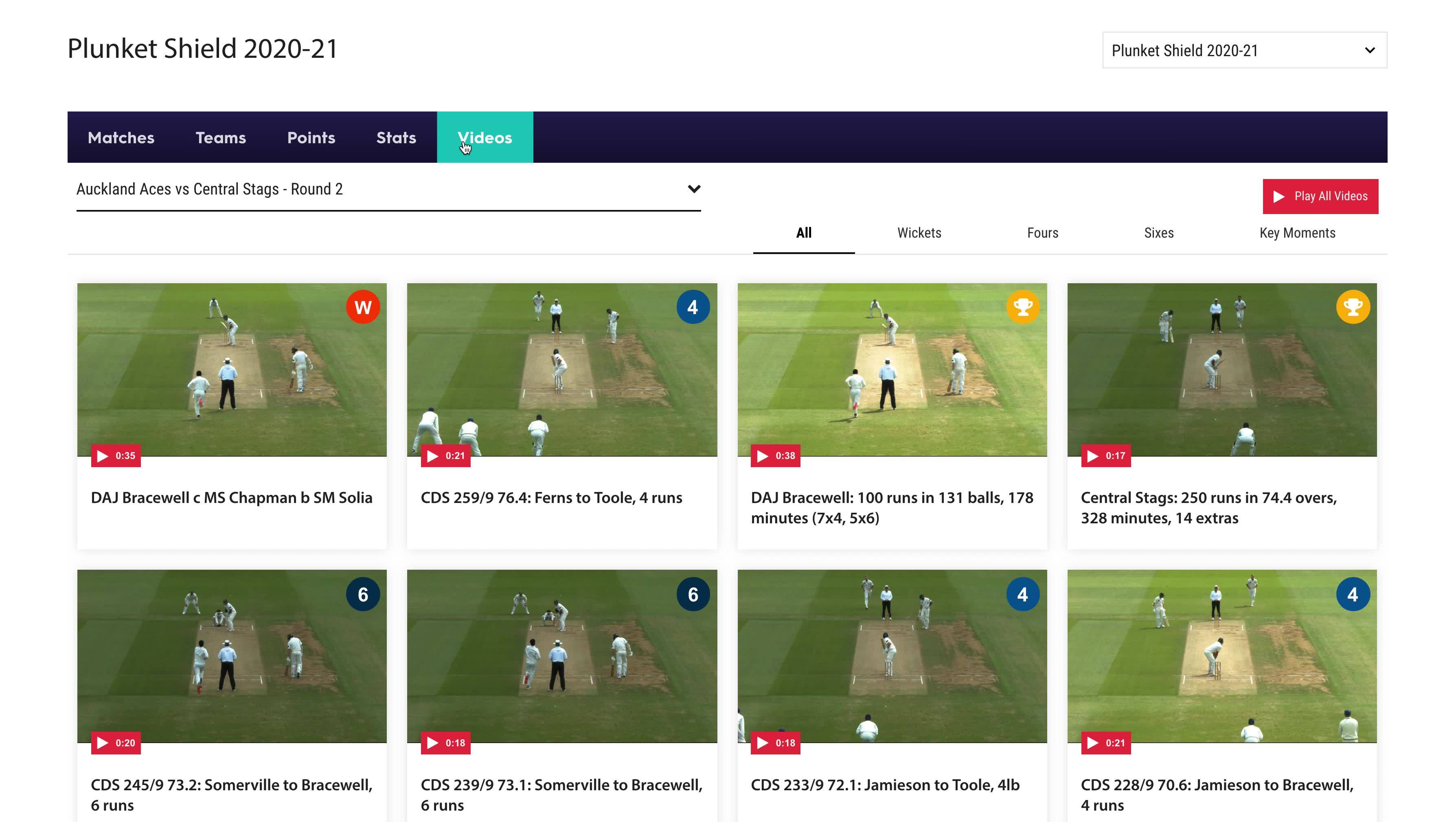Click the 6 badge on 245/9 video
The image size is (1456, 822).
coord(363,595)
